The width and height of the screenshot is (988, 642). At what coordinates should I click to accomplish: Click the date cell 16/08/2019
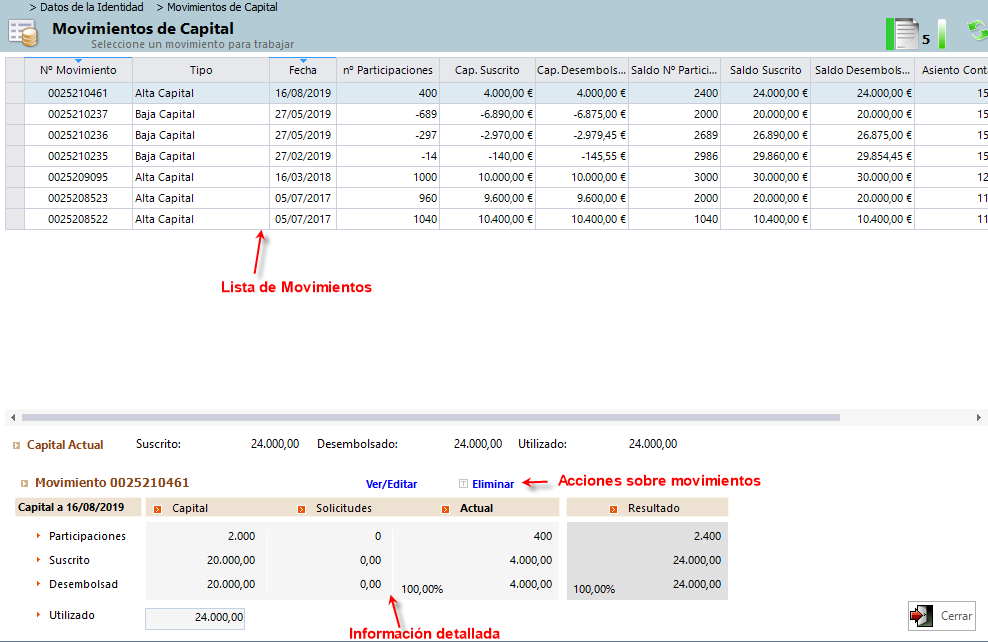point(303,93)
